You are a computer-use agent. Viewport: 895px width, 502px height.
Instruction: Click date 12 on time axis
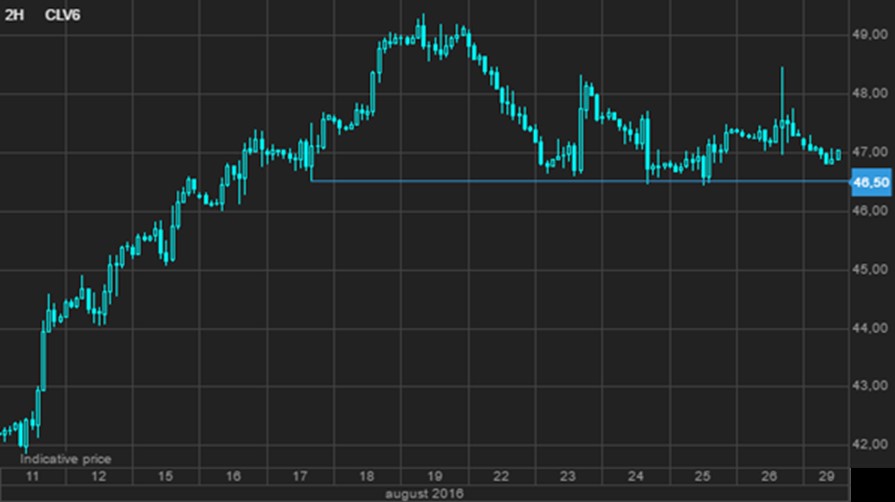pos(99,476)
